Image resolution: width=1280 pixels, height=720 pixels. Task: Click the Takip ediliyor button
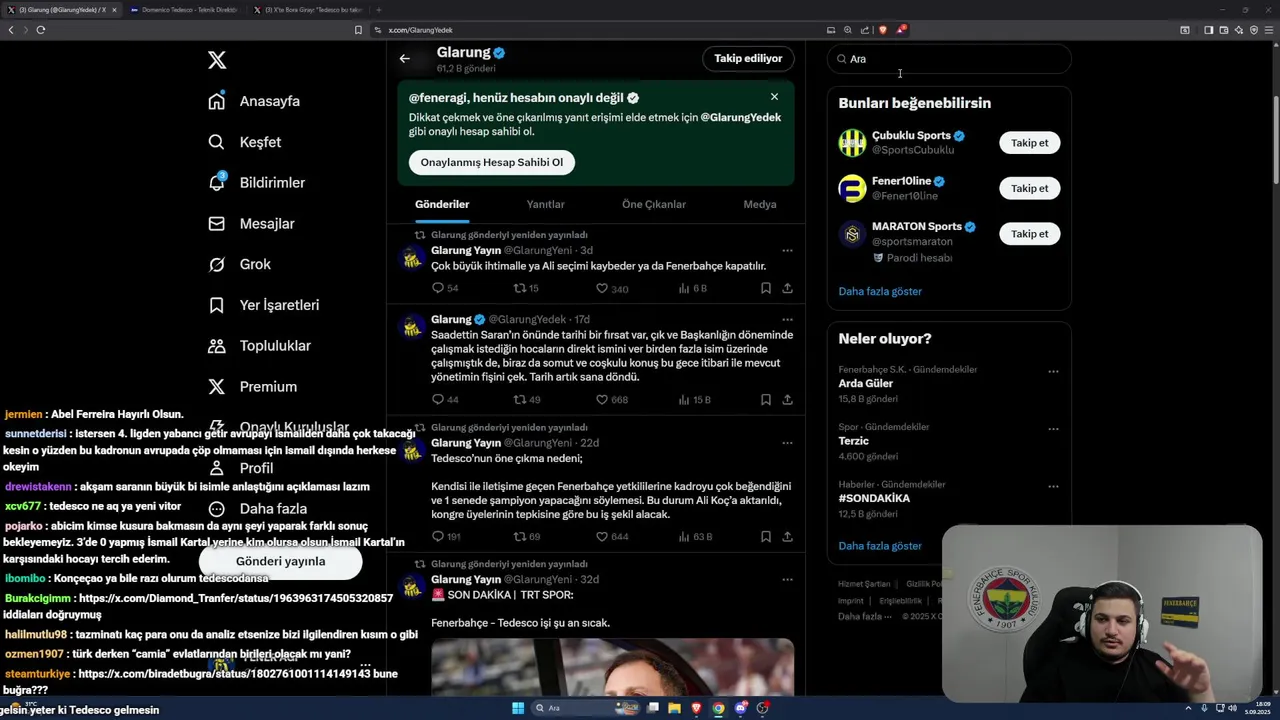pos(748,59)
